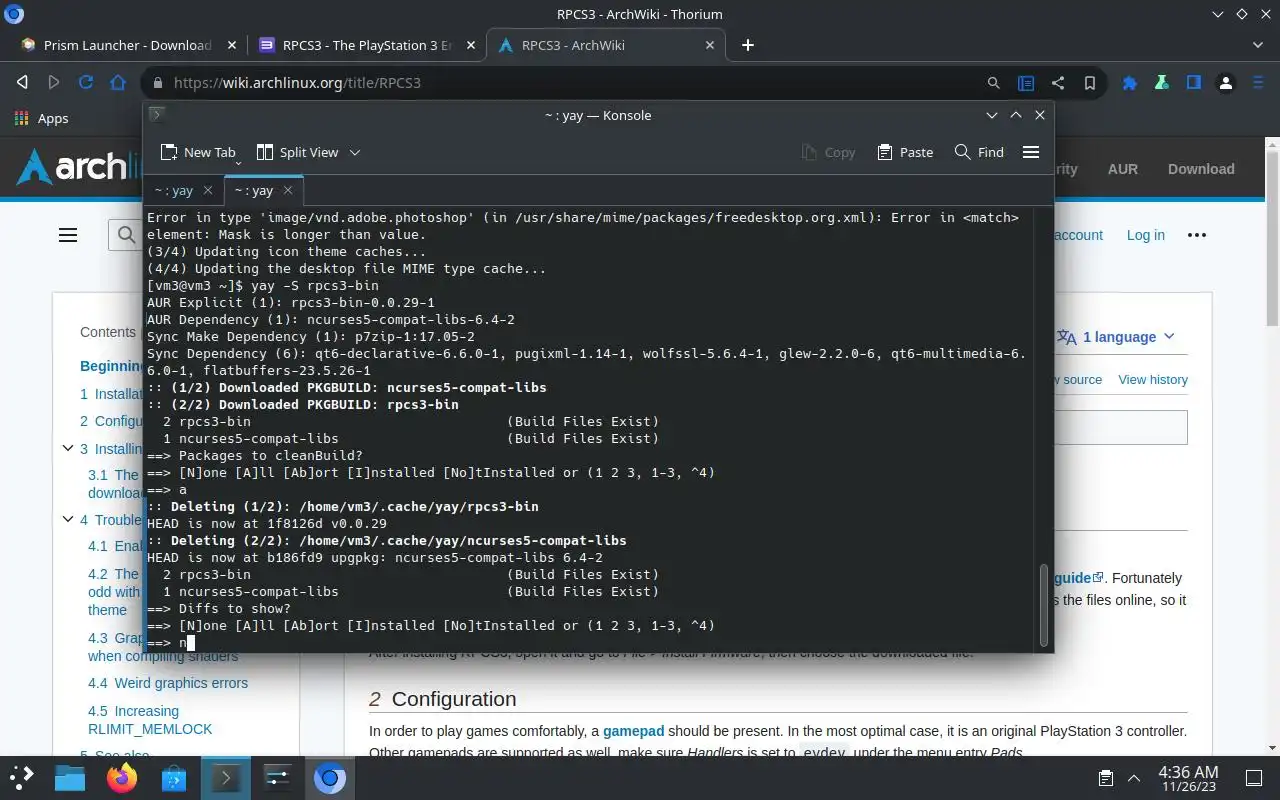This screenshot has width=1280, height=800.
Task: Open a new browser tab
Action: click(x=747, y=45)
